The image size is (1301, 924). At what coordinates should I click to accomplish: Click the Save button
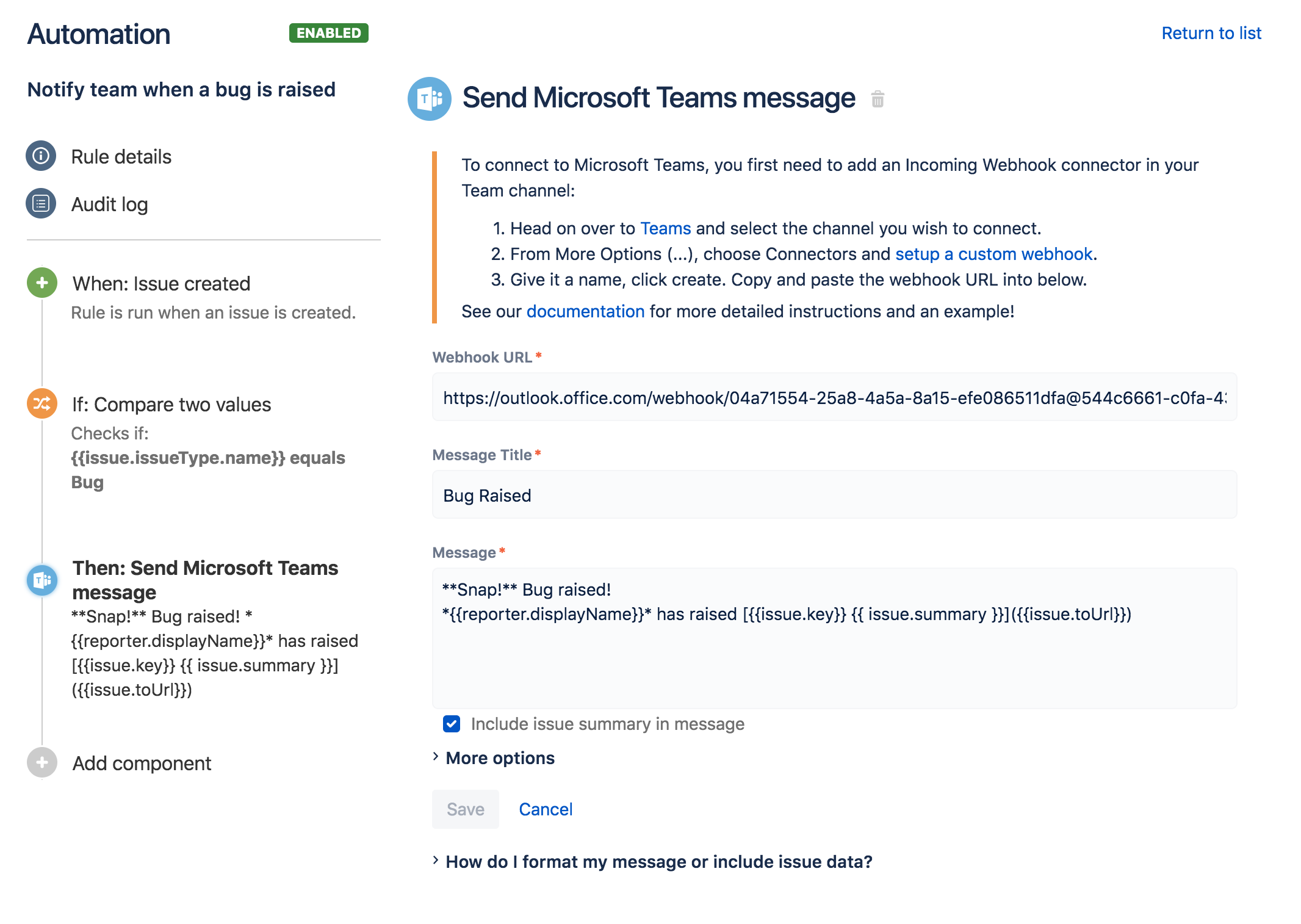coord(465,809)
